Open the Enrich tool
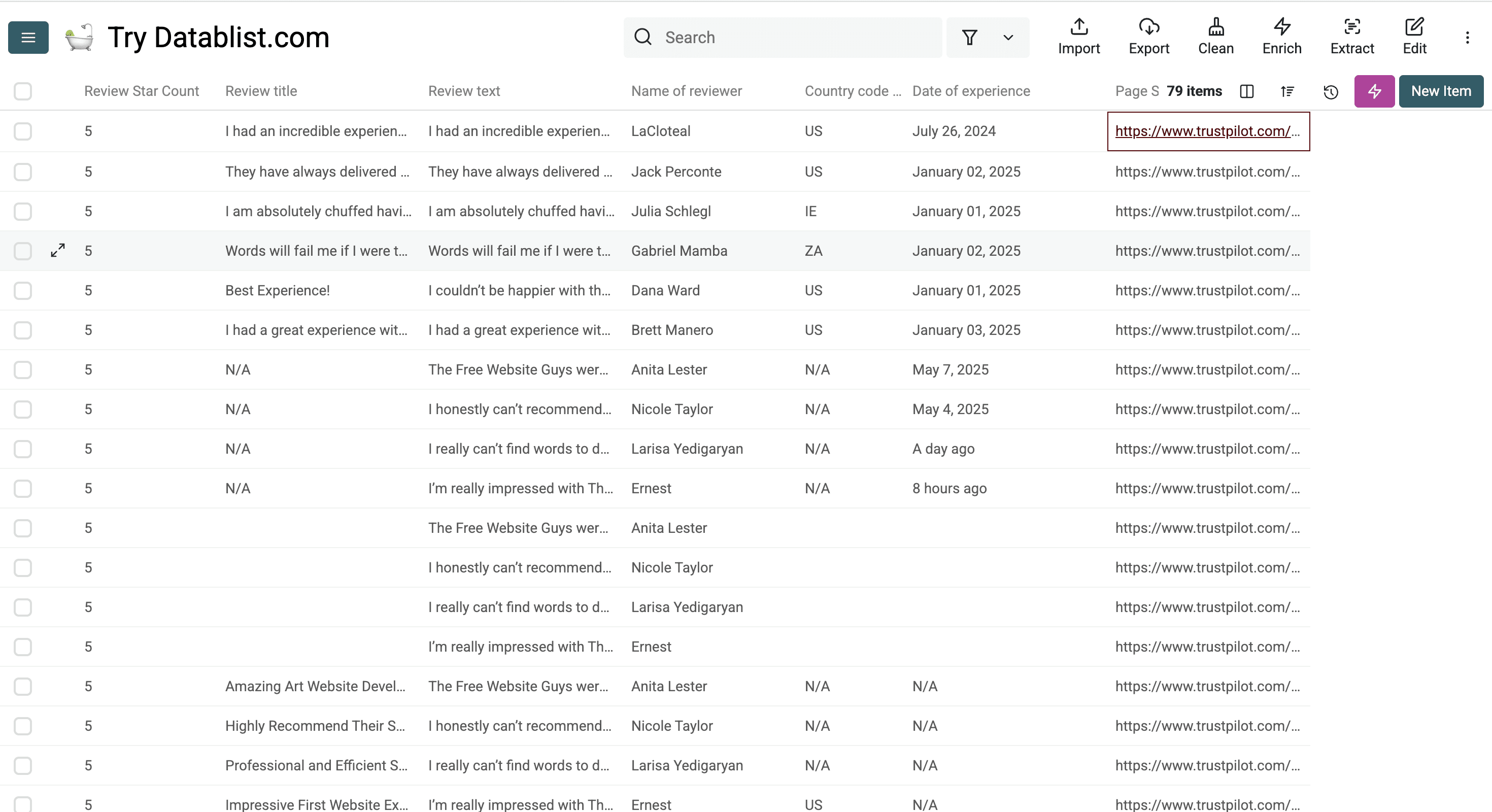 coord(1281,37)
